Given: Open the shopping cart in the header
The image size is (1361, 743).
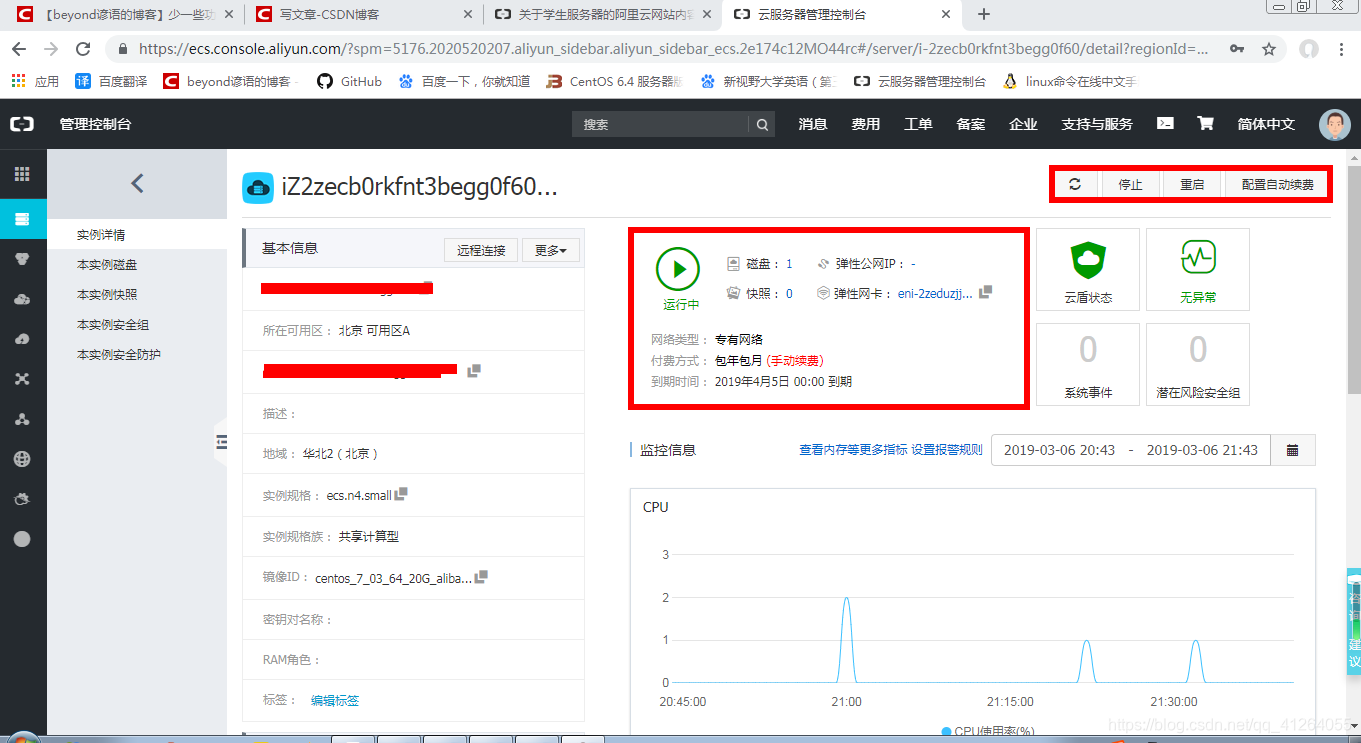Looking at the screenshot, I should point(1206,124).
